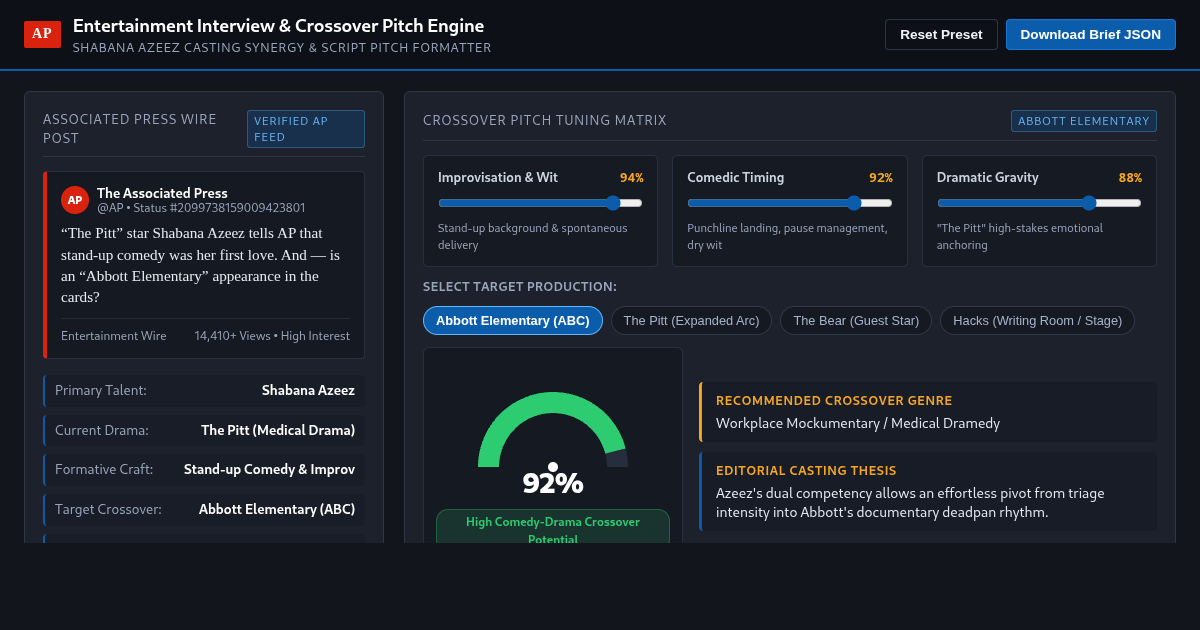The width and height of the screenshot is (1200, 630).
Task: Click the Primary Talent Shabana Azeez row
Action: (x=204, y=390)
